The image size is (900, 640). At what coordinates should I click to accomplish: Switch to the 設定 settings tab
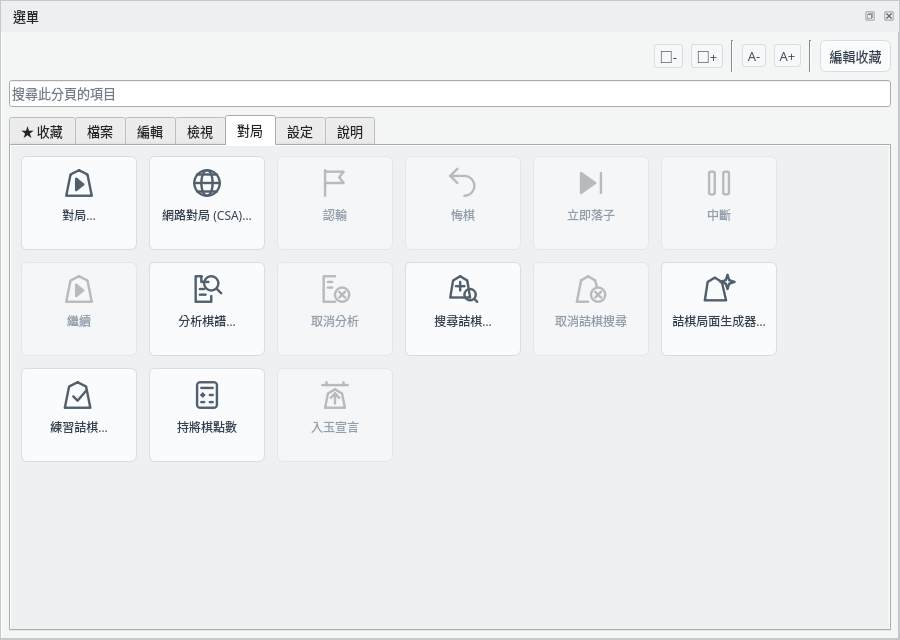point(300,131)
